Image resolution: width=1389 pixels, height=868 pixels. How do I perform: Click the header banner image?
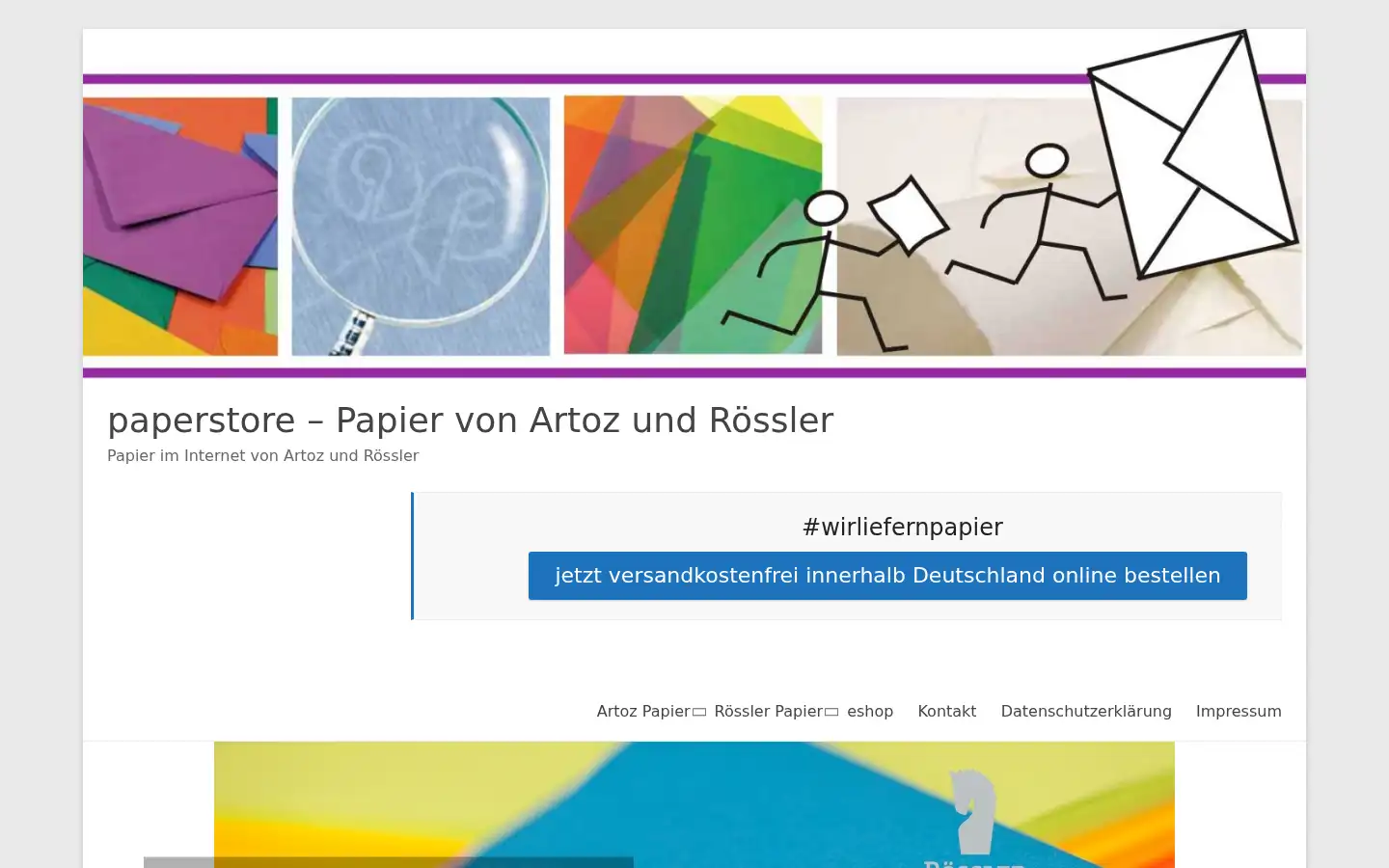click(694, 203)
